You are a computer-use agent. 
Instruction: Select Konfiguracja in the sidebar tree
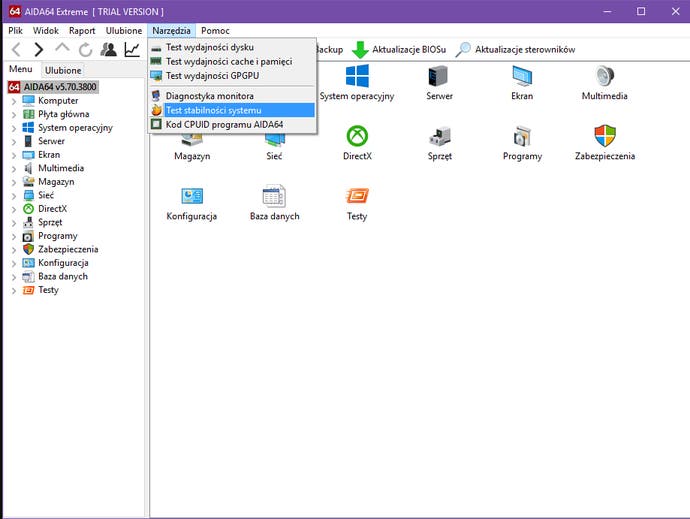click(63, 263)
